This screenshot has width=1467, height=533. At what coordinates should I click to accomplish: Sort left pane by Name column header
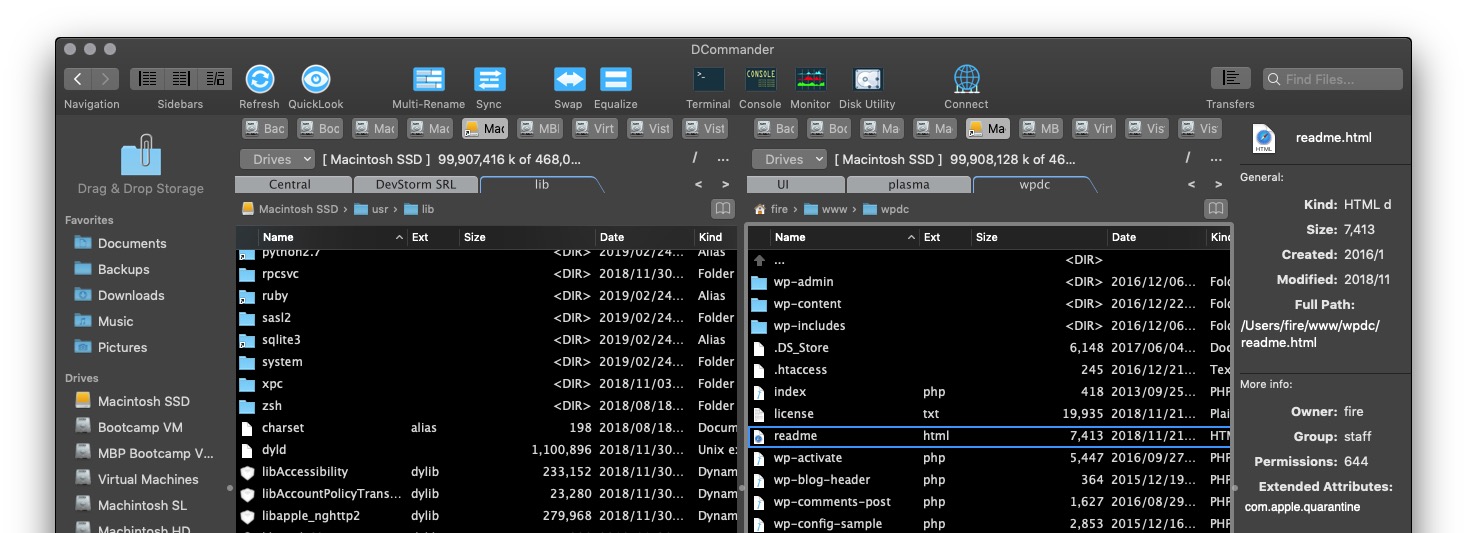click(x=333, y=237)
